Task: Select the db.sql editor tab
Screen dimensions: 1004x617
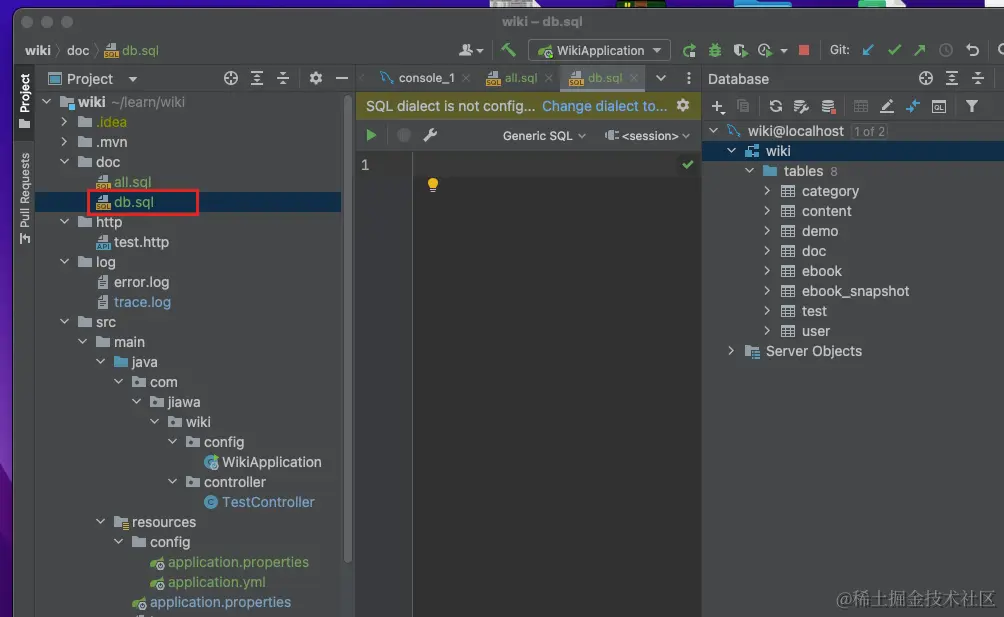Action: (604, 78)
